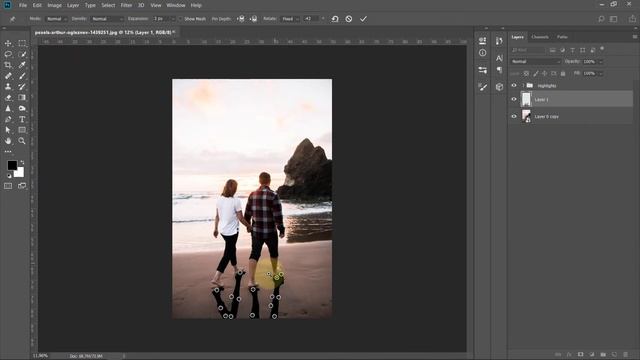Open the Fill slider dropdown
This screenshot has width=640, height=360.
(x=600, y=73)
